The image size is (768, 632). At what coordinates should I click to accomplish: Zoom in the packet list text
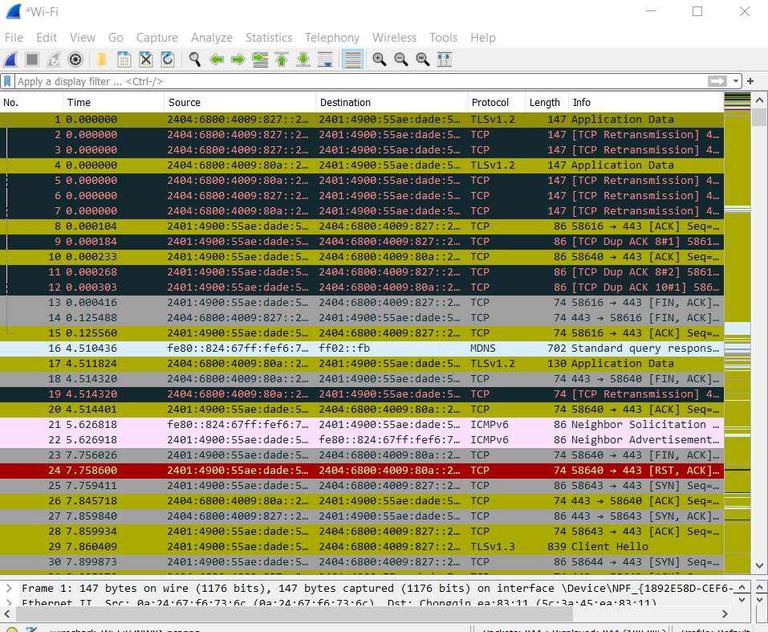(x=379, y=60)
